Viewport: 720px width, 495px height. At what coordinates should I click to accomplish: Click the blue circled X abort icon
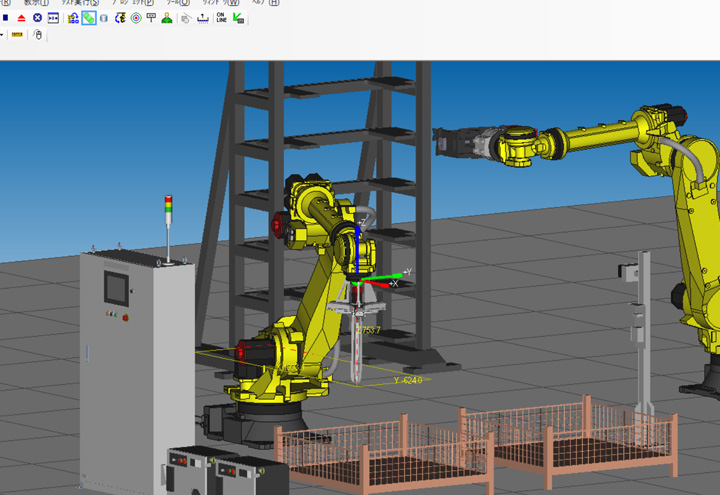37,18
